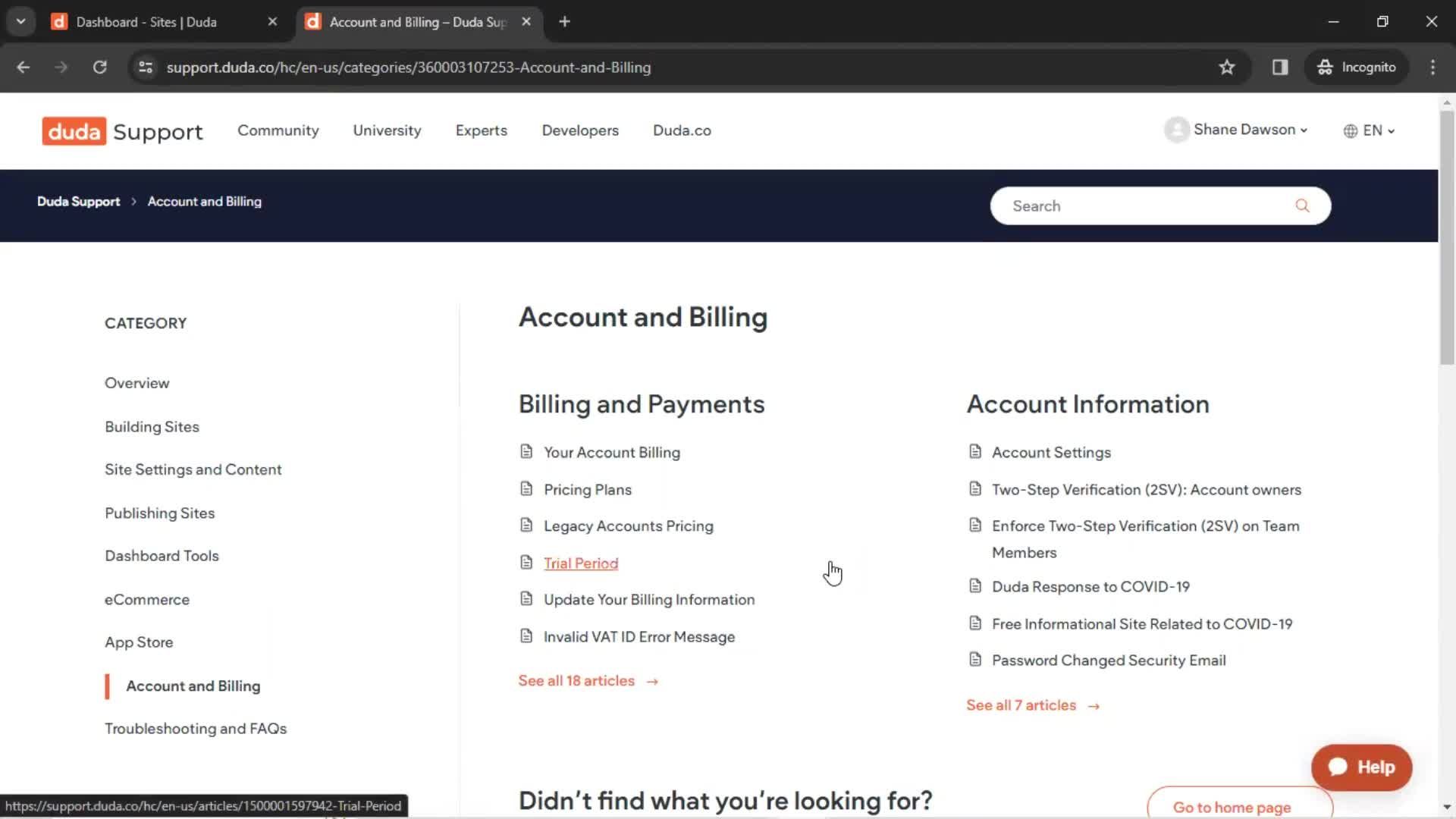Bookmark this page with the star icon
The height and width of the screenshot is (819, 1456).
point(1226,67)
